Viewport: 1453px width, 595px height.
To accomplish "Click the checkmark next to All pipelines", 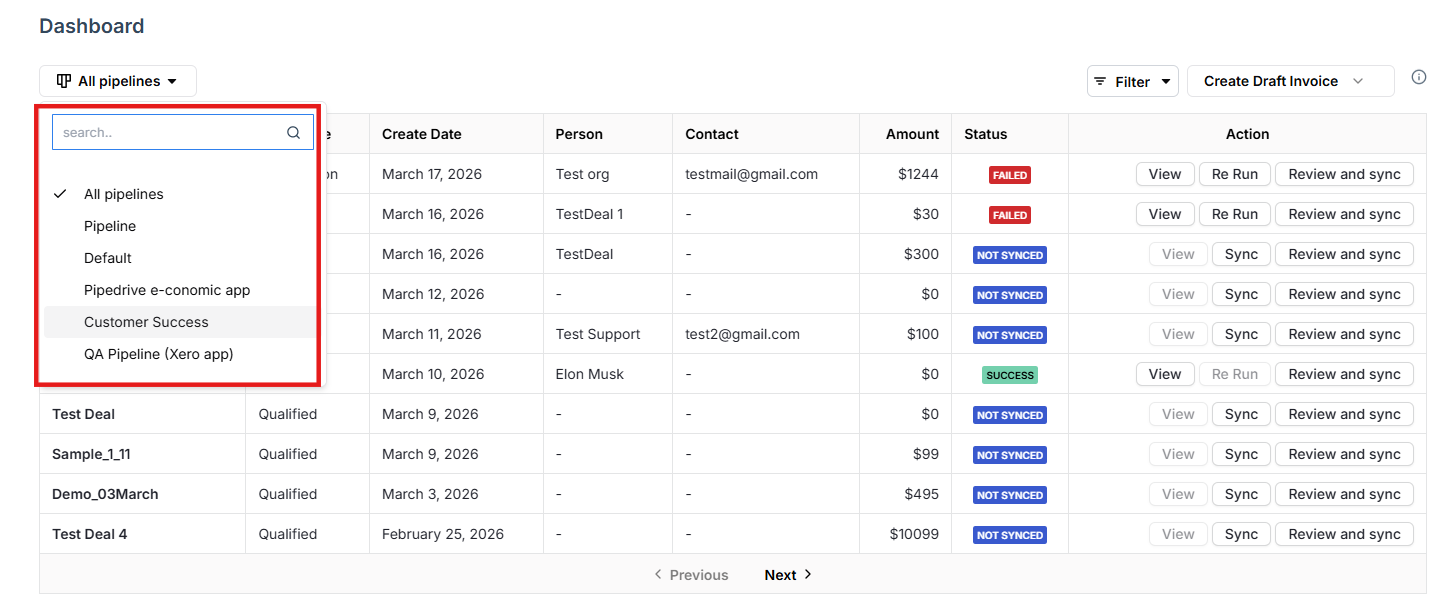I will pyautogui.click(x=60, y=193).
